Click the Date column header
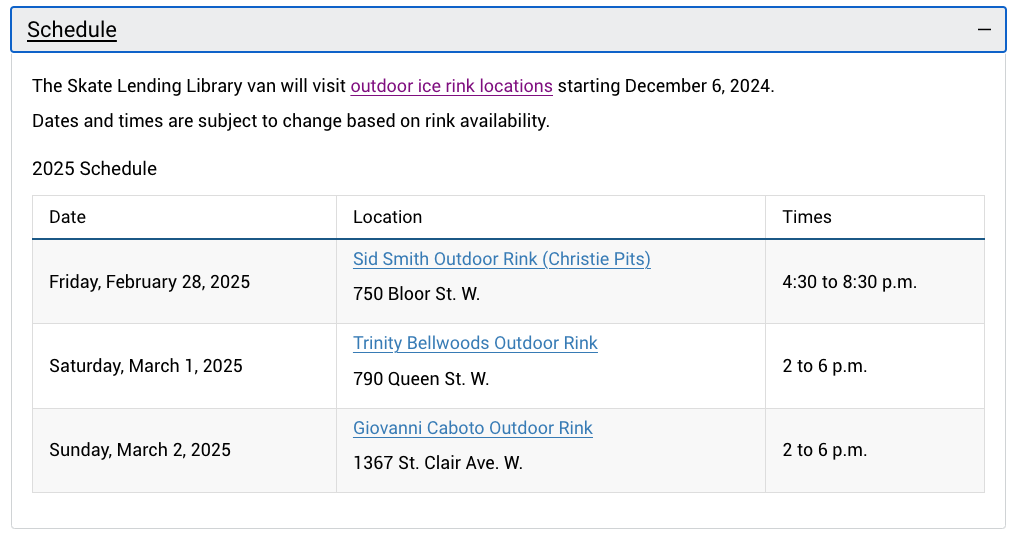Screen dimensions: 1012x538 (185, 217)
